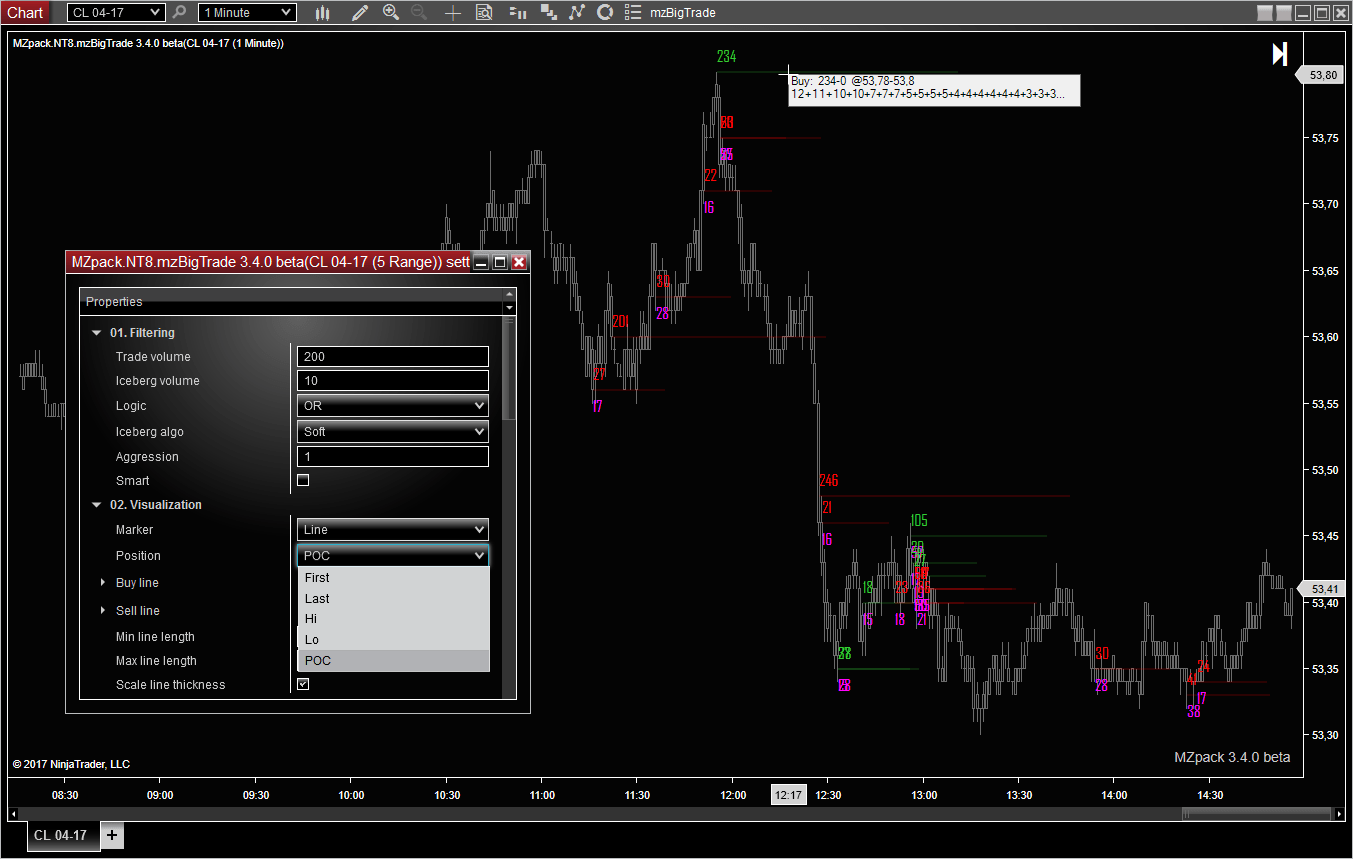Image resolution: width=1353 pixels, height=859 pixels.
Task: Click Properties panel scroll-down arrow
Action: [x=510, y=308]
